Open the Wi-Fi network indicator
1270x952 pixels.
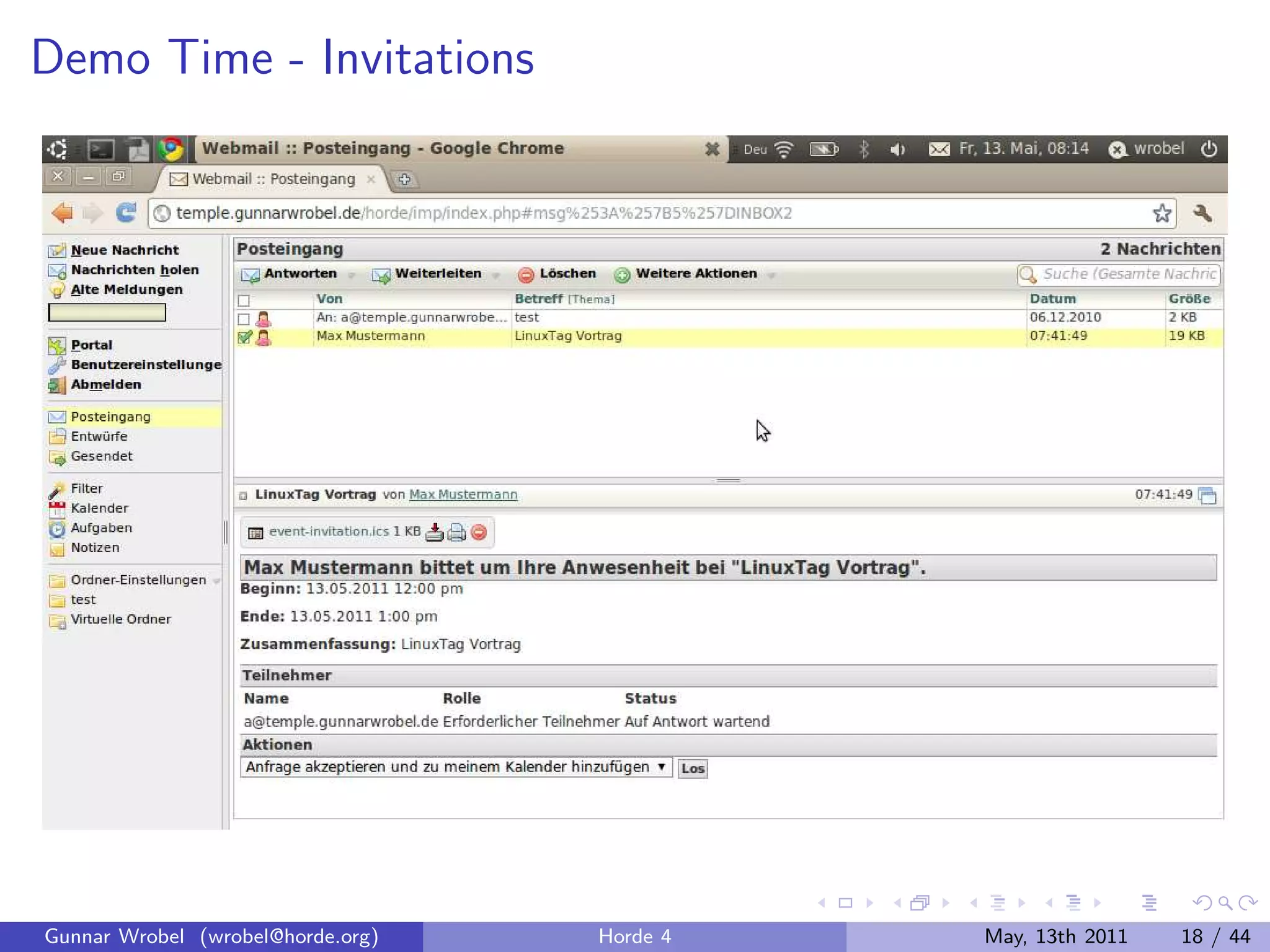[x=784, y=149]
